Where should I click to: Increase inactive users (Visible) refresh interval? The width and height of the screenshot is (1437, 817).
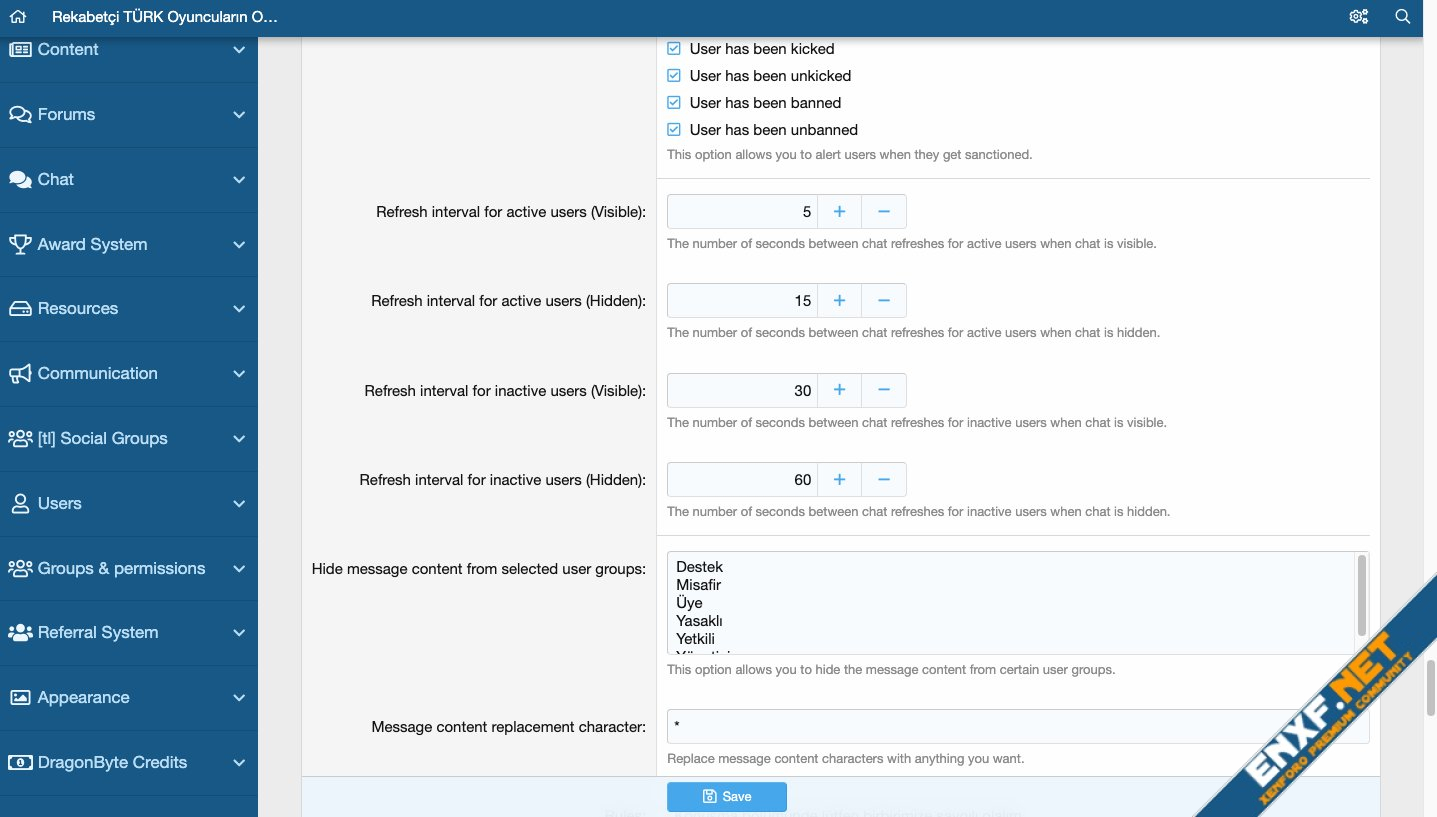click(839, 390)
